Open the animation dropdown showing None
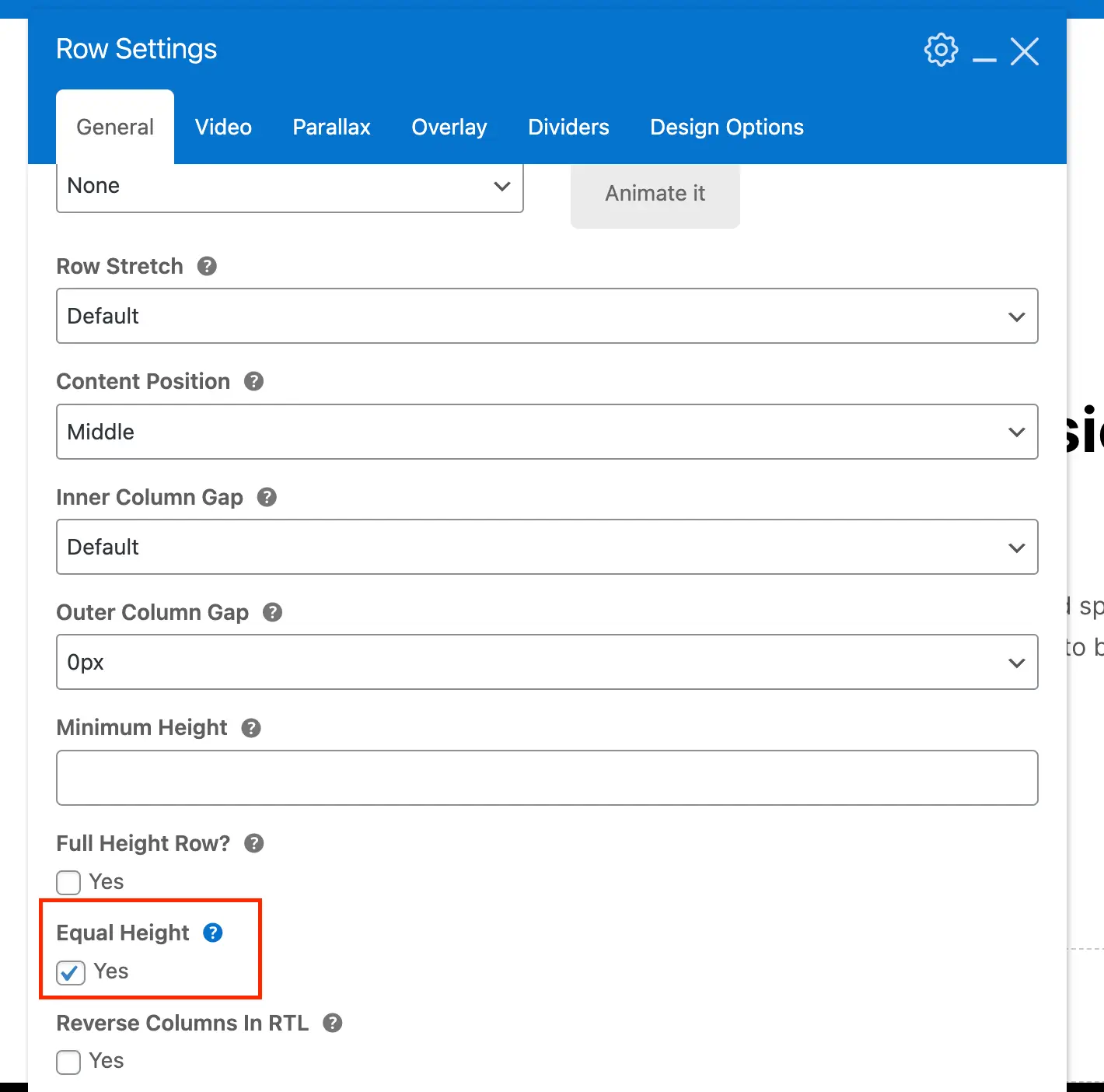 coord(290,187)
